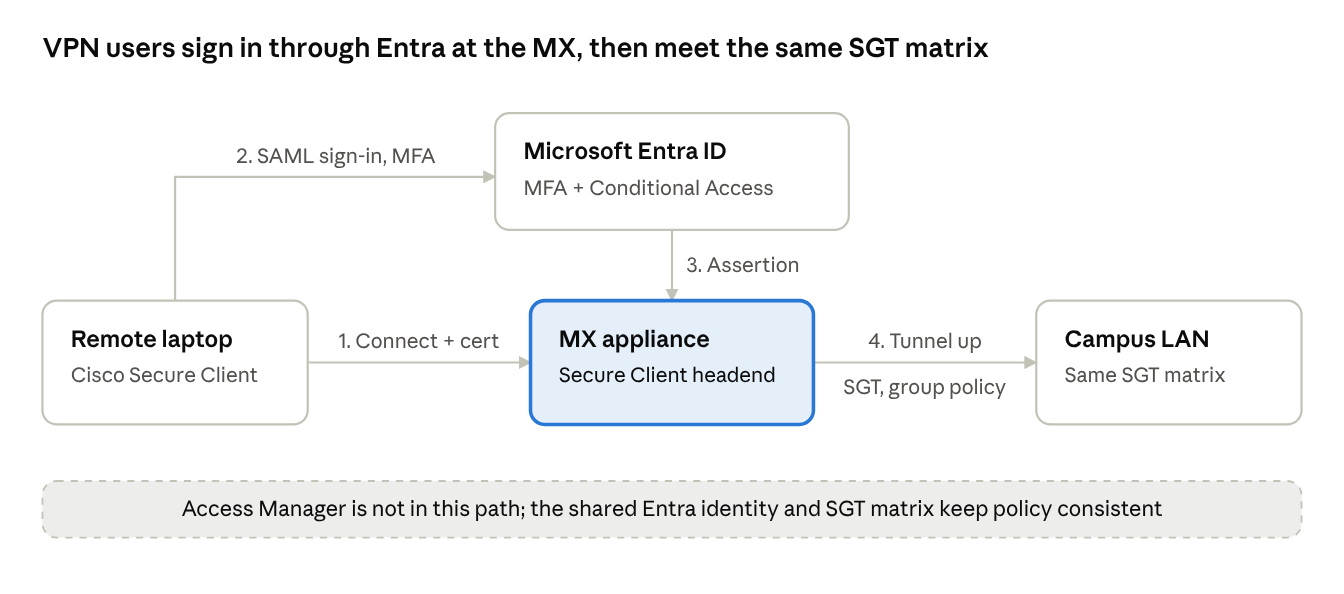
Task: Click the '4. Tunnel up' label
Action: (924, 341)
